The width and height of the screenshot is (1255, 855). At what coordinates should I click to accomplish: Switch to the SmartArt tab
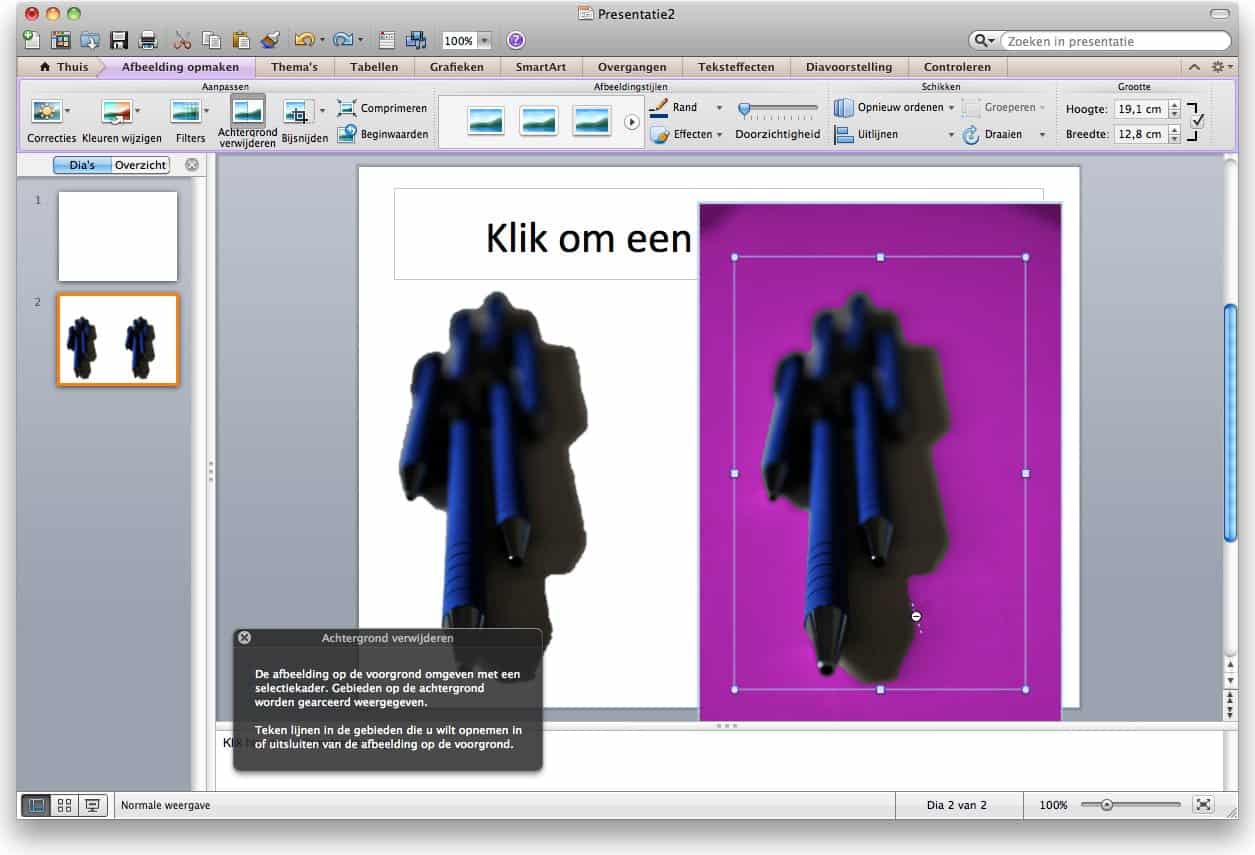[x=540, y=67]
